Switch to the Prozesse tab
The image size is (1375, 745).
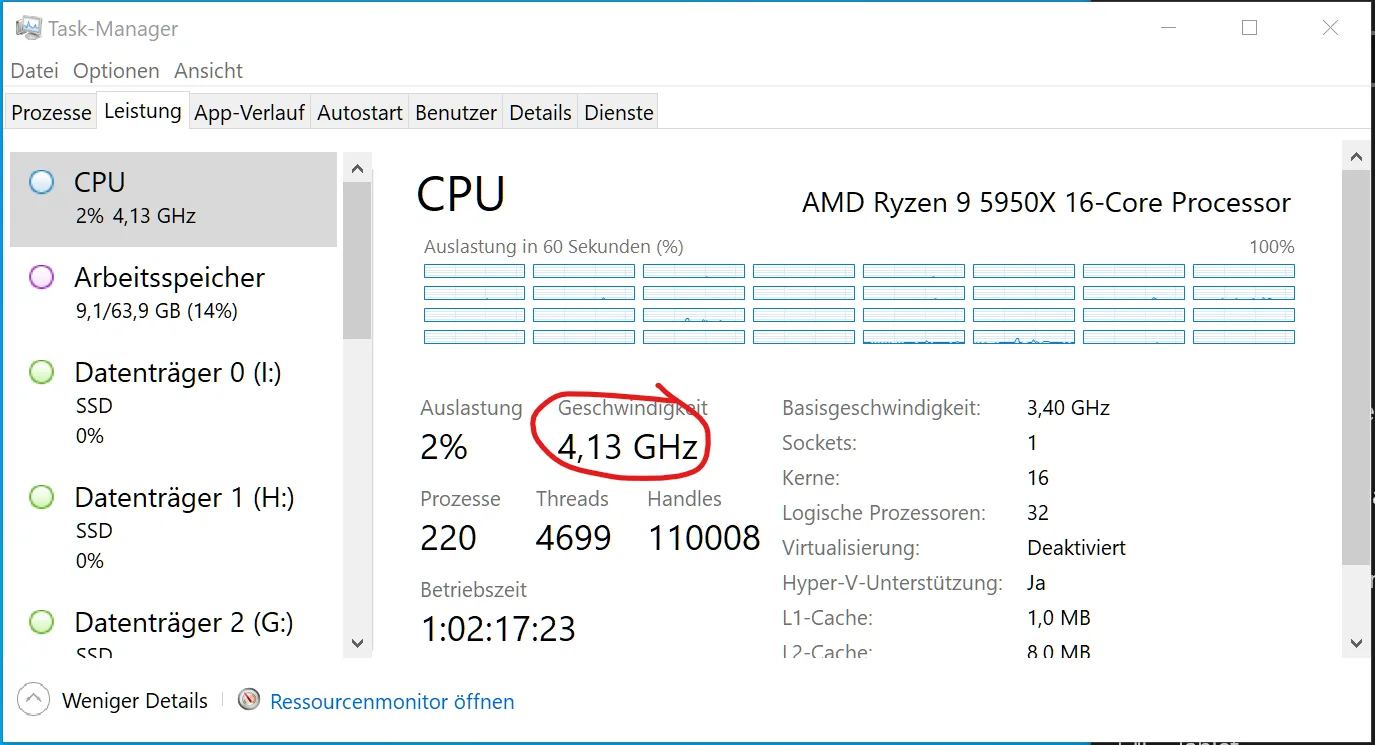pos(51,113)
